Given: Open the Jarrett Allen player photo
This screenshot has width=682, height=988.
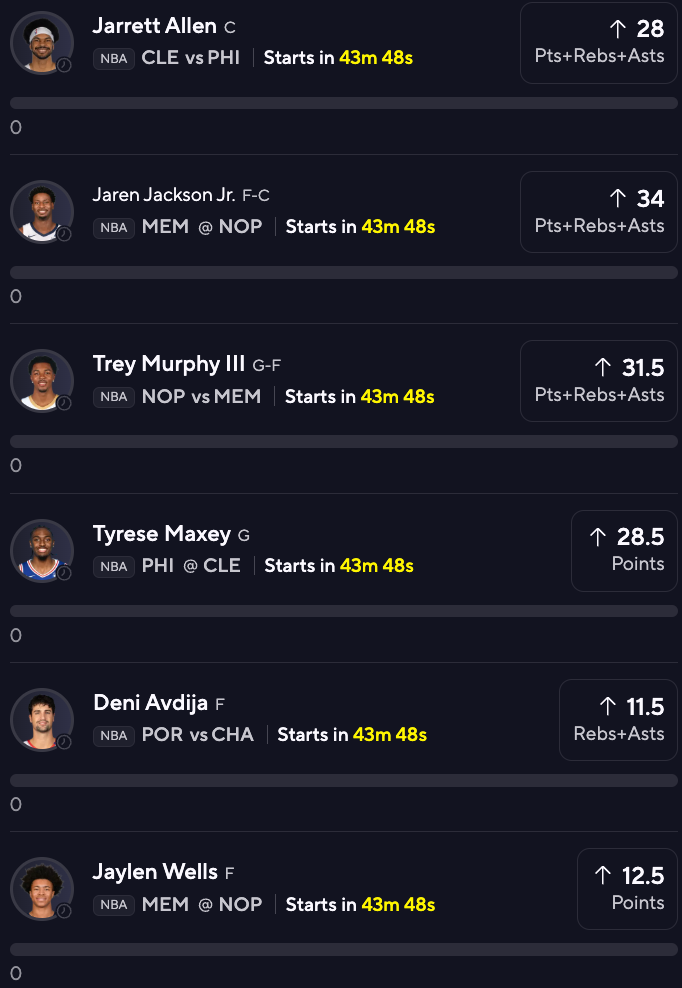Looking at the screenshot, I should click(x=41, y=42).
